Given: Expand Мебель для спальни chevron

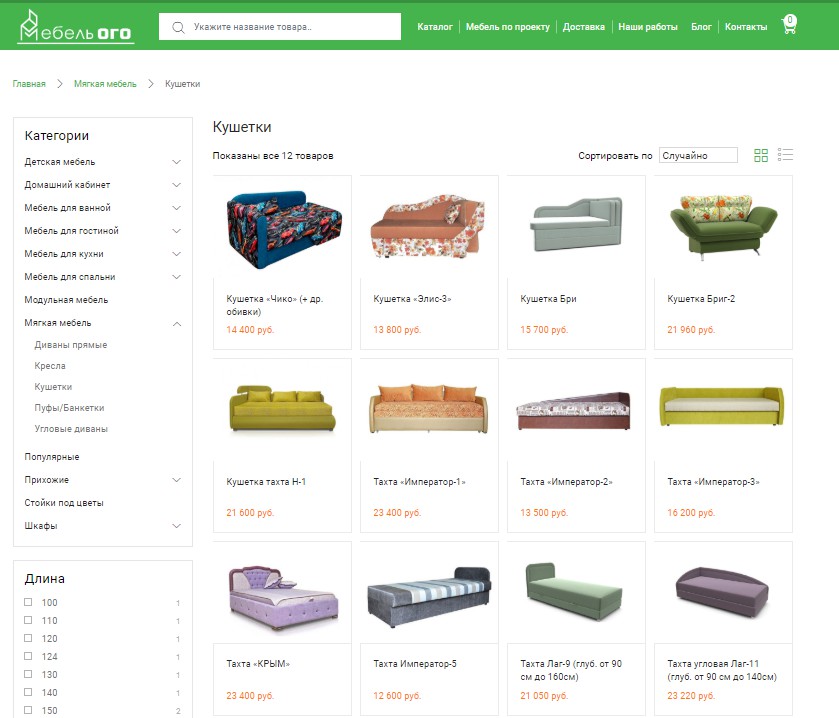Looking at the screenshot, I should coord(176,277).
